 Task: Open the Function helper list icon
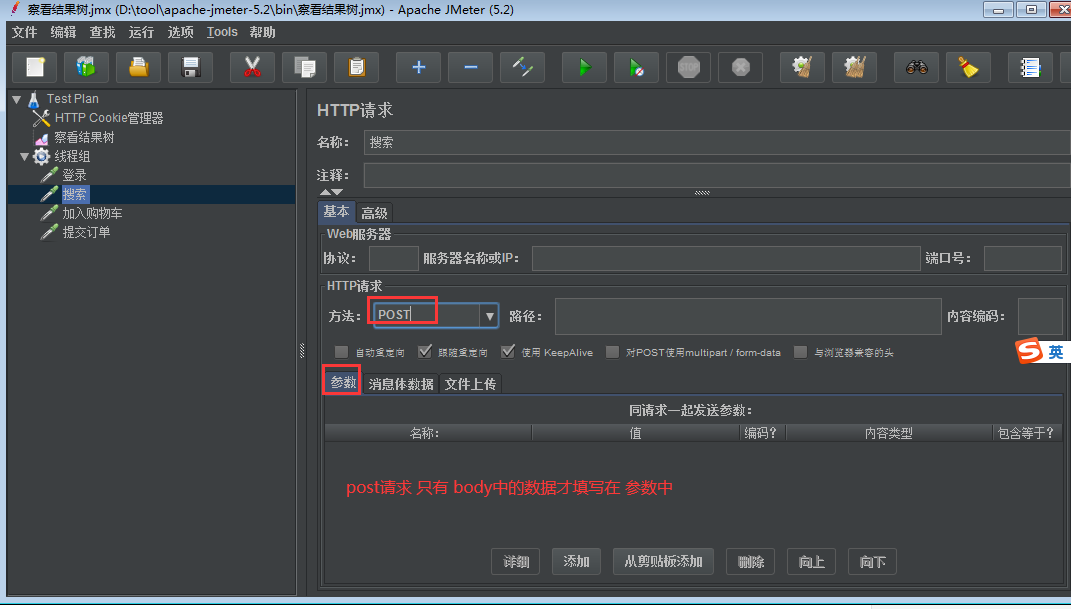click(1030, 67)
